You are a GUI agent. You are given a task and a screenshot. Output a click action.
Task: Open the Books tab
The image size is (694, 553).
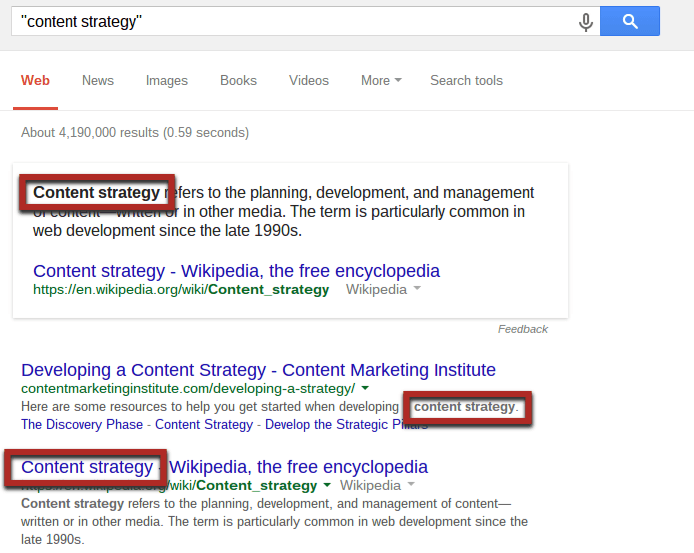coord(239,81)
